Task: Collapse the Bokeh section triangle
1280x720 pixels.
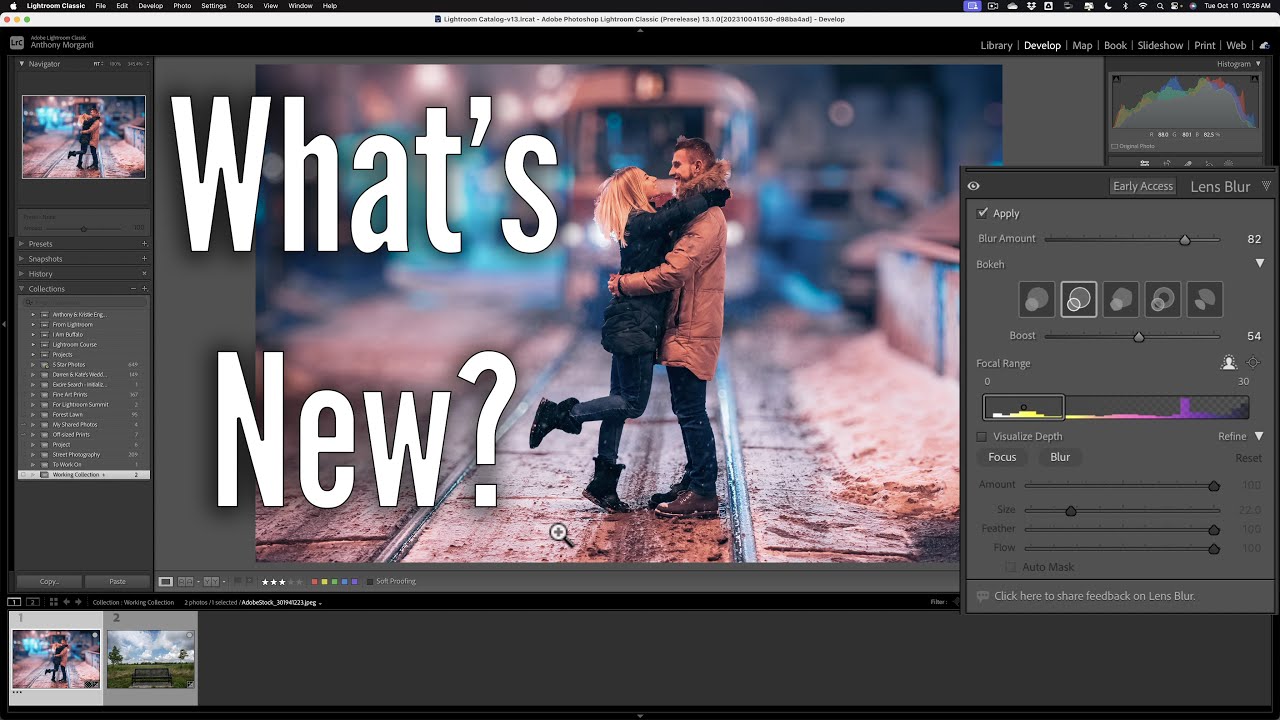Action: click(1260, 264)
